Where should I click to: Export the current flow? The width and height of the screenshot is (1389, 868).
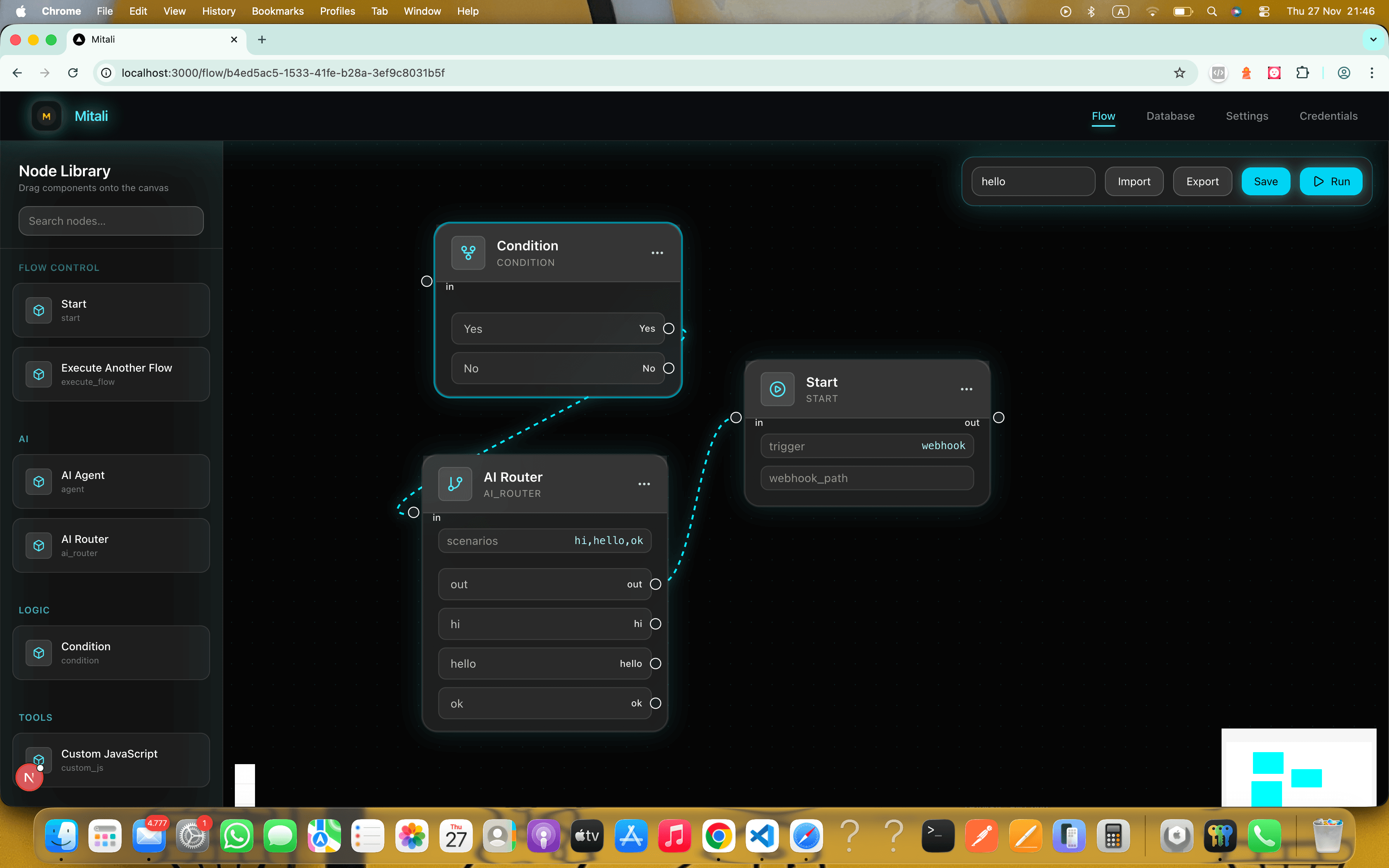pos(1202,181)
